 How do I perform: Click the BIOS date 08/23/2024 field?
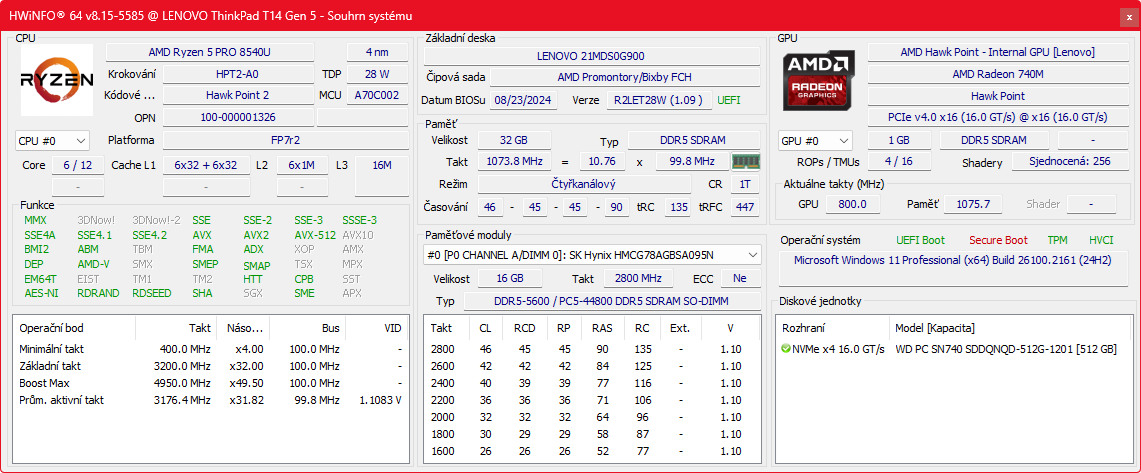click(x=524, y=100)
